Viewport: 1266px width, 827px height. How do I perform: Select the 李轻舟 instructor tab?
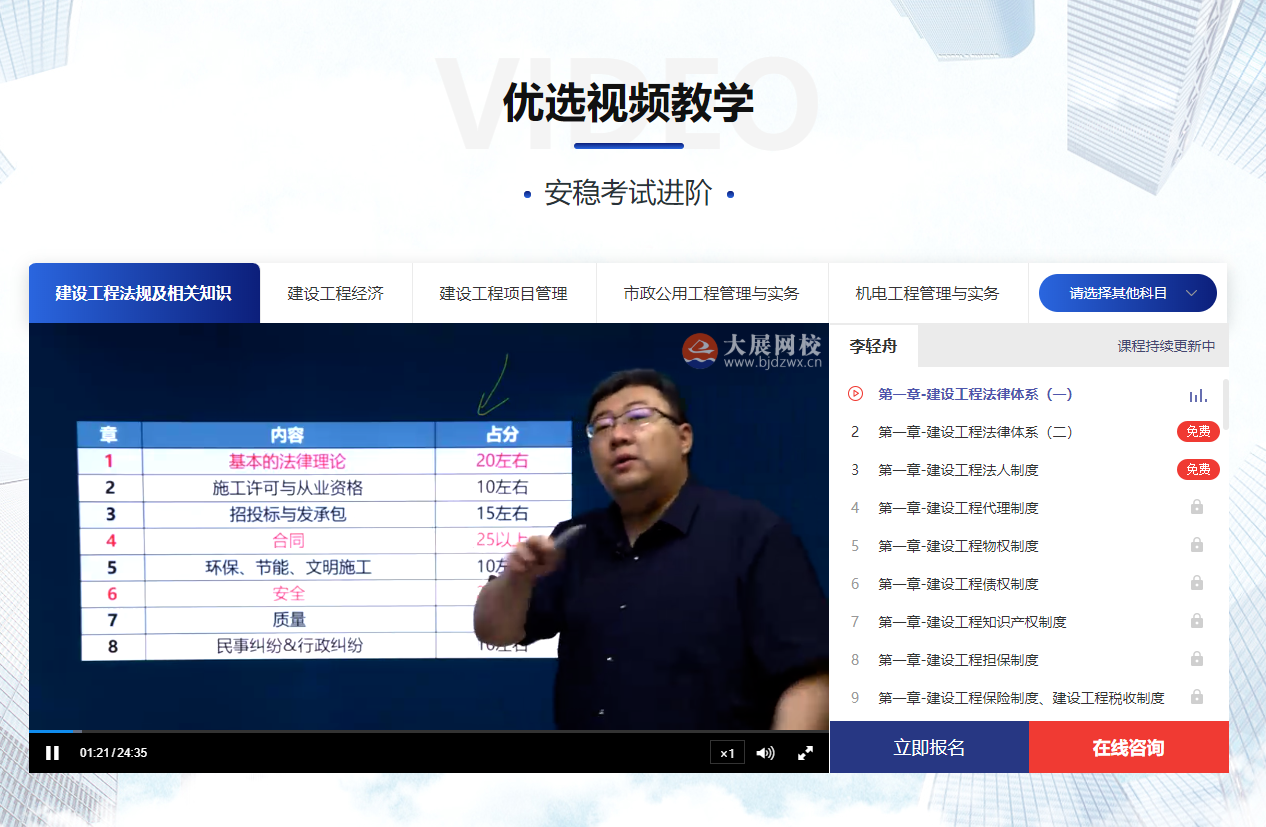[x=873, y=347]
